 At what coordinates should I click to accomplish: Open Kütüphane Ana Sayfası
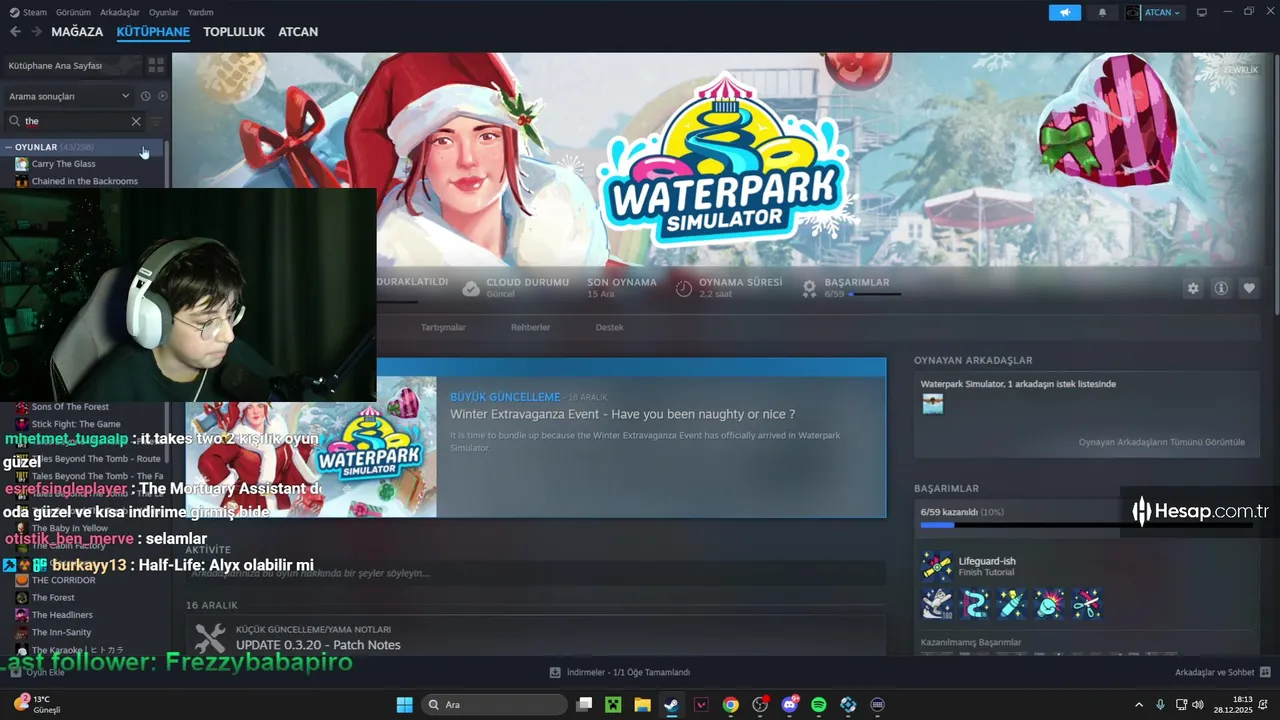73,65
